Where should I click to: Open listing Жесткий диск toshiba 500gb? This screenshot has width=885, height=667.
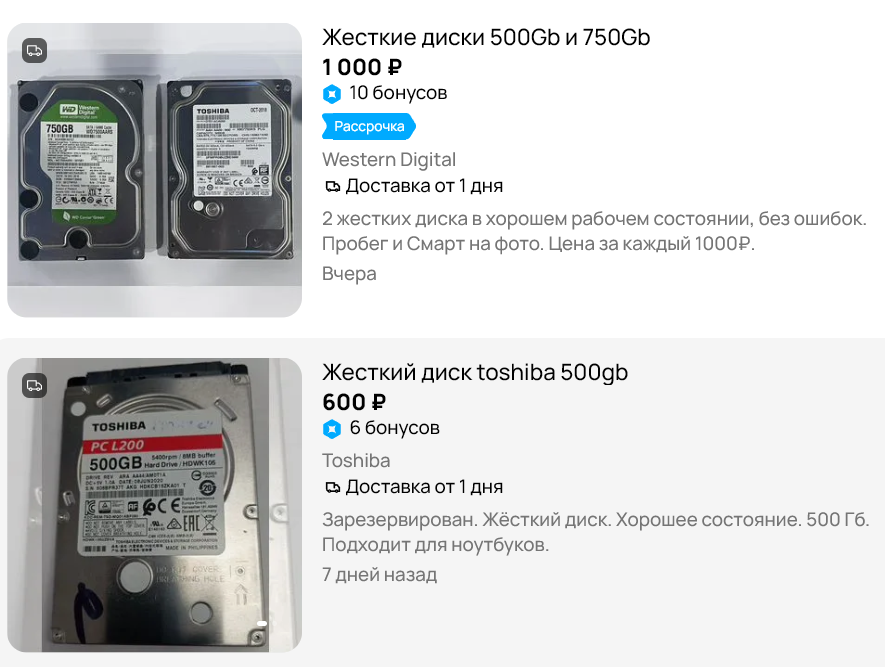pyautogui.click(x=475, y=372)
